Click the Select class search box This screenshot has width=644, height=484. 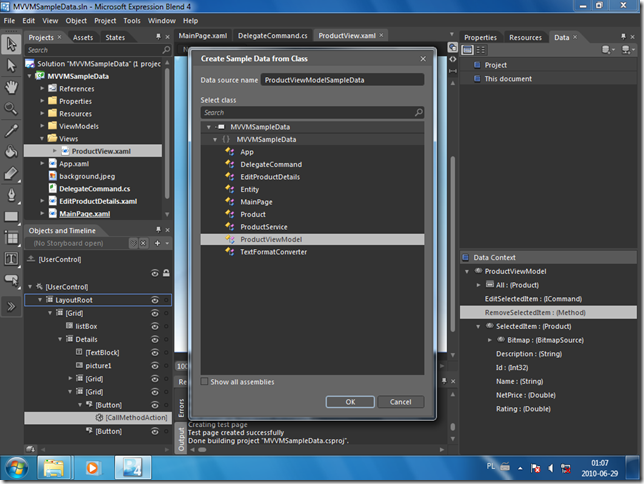pos(312,113)
